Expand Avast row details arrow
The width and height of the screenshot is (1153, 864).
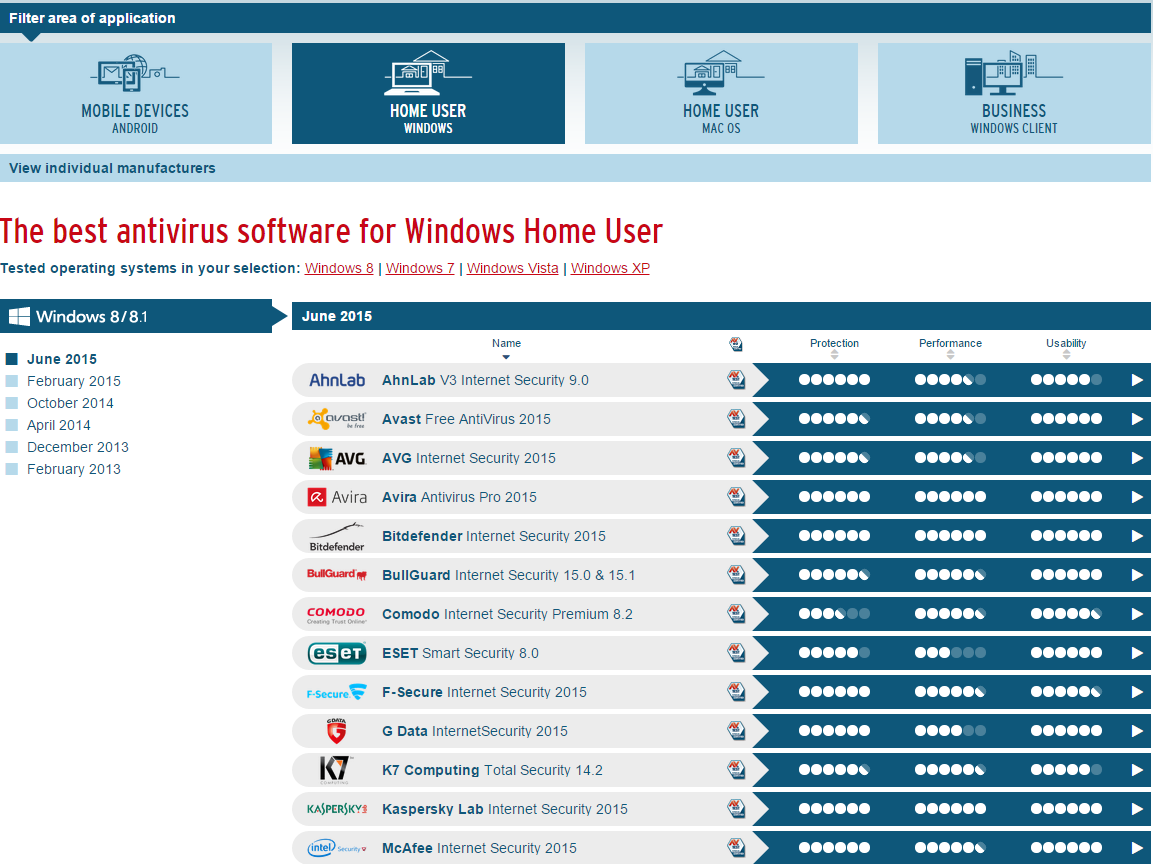tap(1137, 419)
